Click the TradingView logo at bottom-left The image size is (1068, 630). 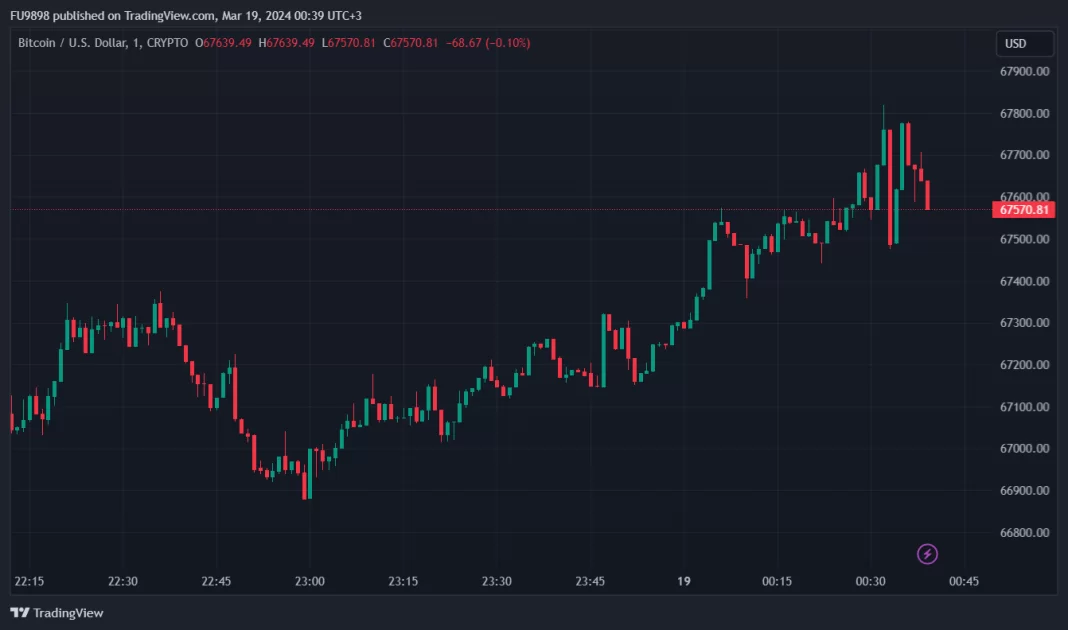(57, 612)
